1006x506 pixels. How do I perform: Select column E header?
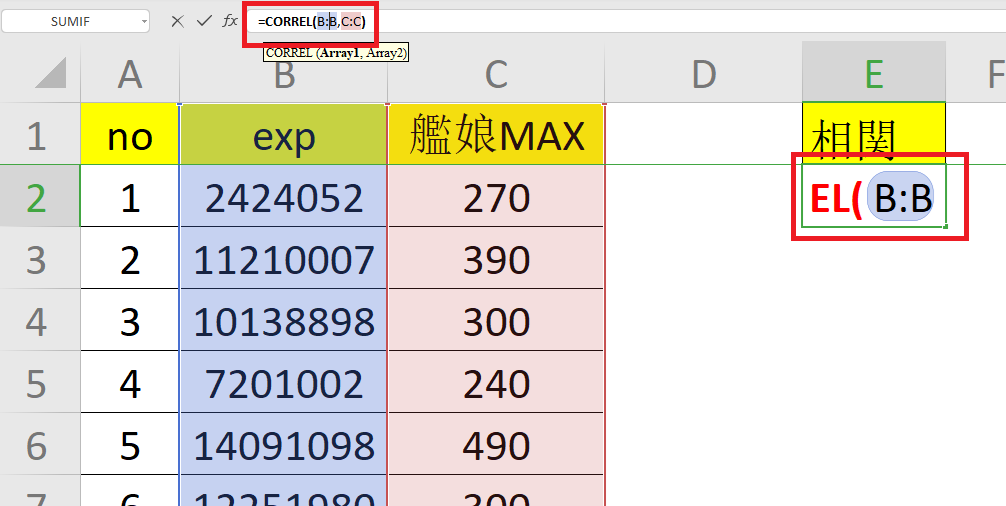tap(874, 73)
